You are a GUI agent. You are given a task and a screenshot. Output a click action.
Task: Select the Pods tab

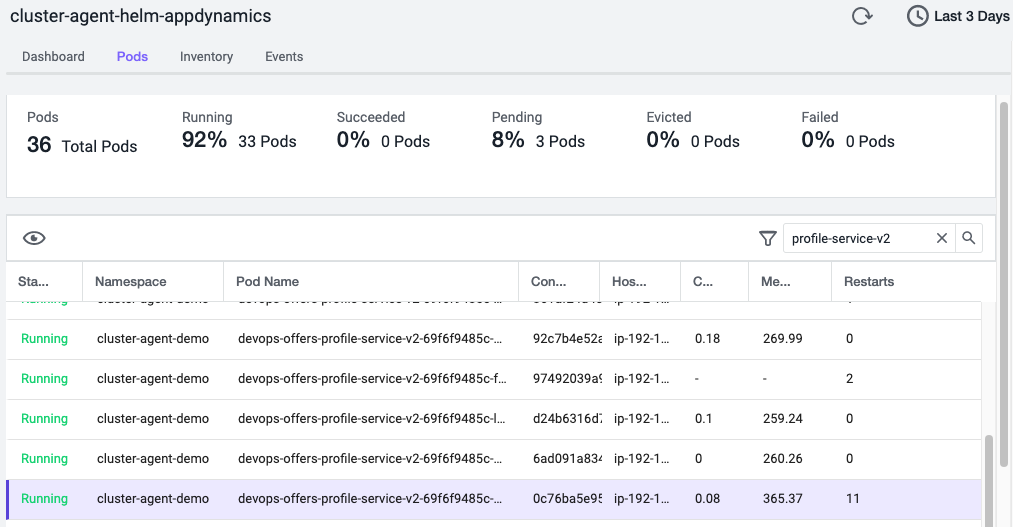pos(132,57)
